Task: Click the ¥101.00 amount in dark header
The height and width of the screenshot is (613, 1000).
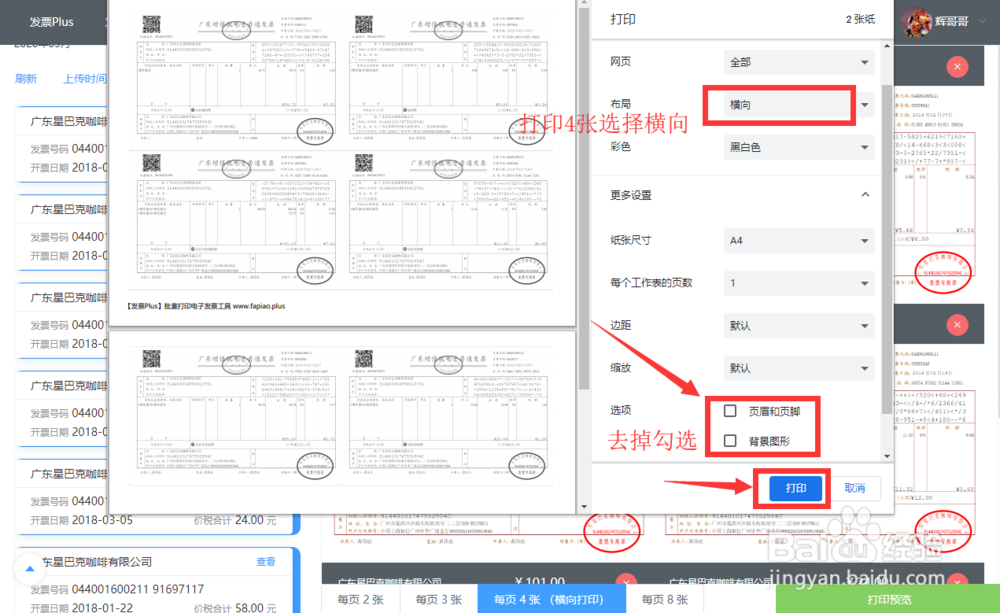Action: click(540, 581)
